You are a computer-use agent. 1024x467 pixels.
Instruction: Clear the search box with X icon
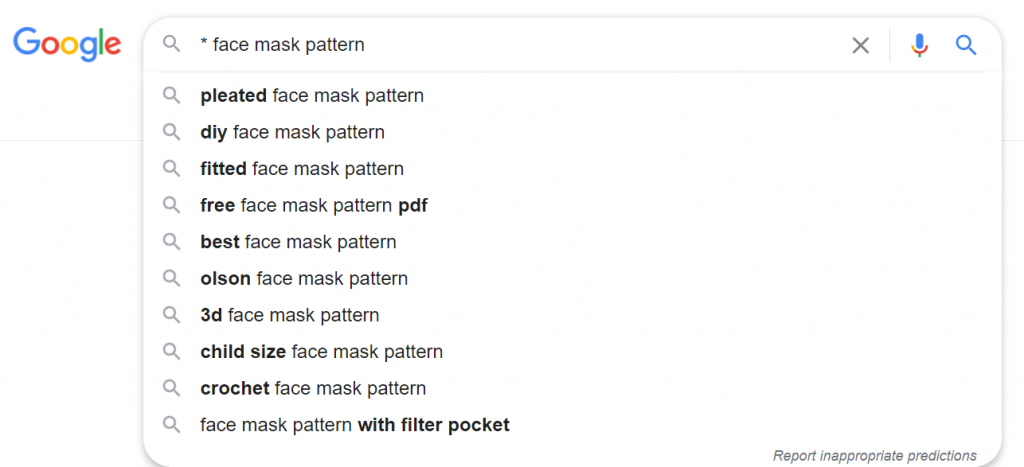pos(860,45)
